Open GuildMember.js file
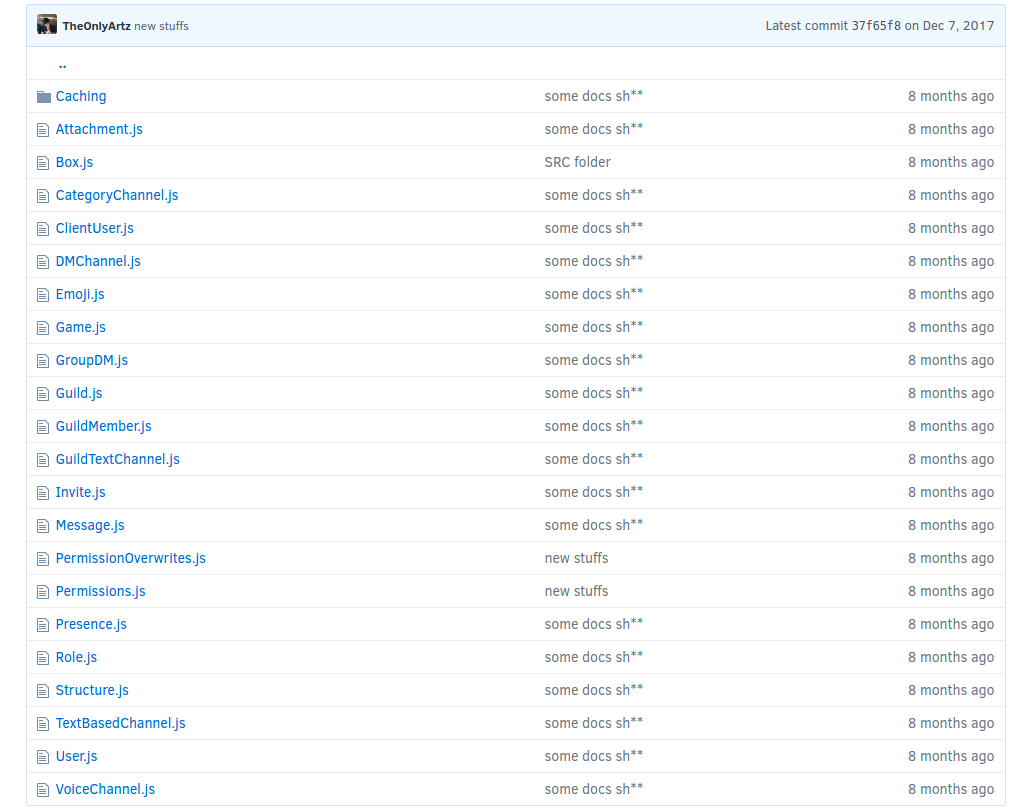Screen dimensions: 1014x812 click(103, 426)
